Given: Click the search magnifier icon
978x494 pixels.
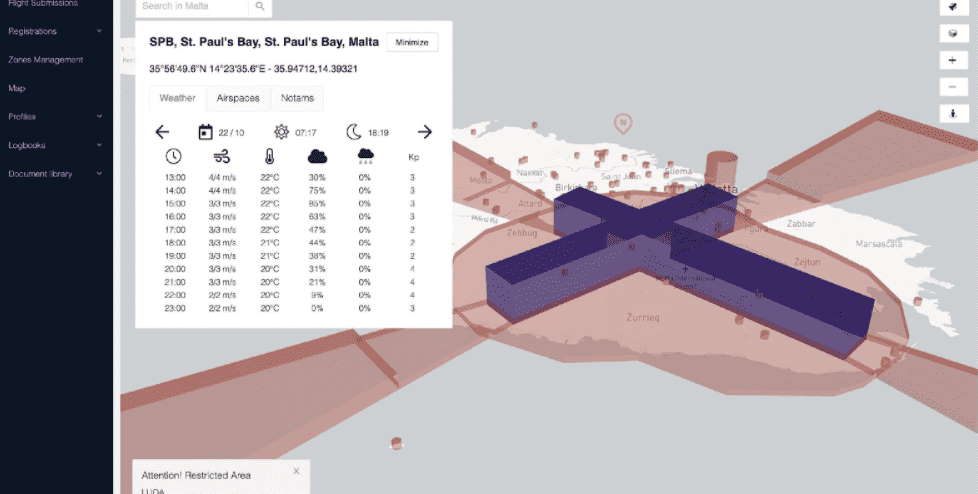Looking at the screenshot, I should click(260, 7).
